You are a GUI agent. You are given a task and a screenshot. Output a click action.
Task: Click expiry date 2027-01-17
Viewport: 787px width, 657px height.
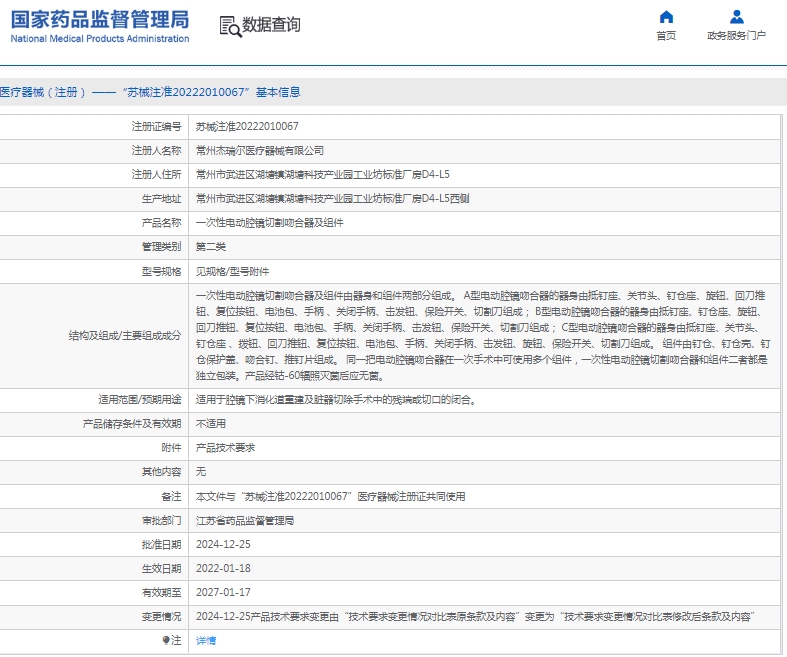point(223,593)
